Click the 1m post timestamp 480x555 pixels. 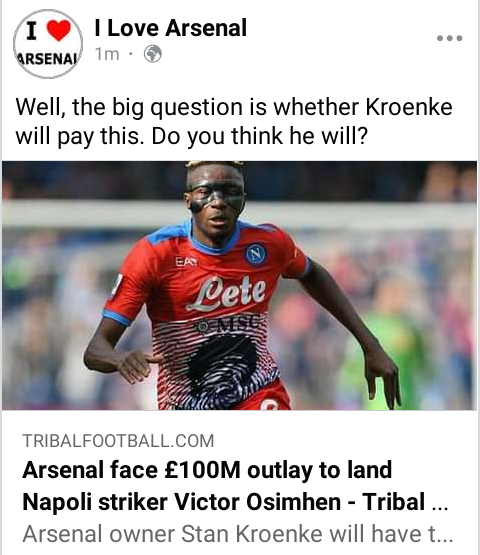[x=107, y=54]
